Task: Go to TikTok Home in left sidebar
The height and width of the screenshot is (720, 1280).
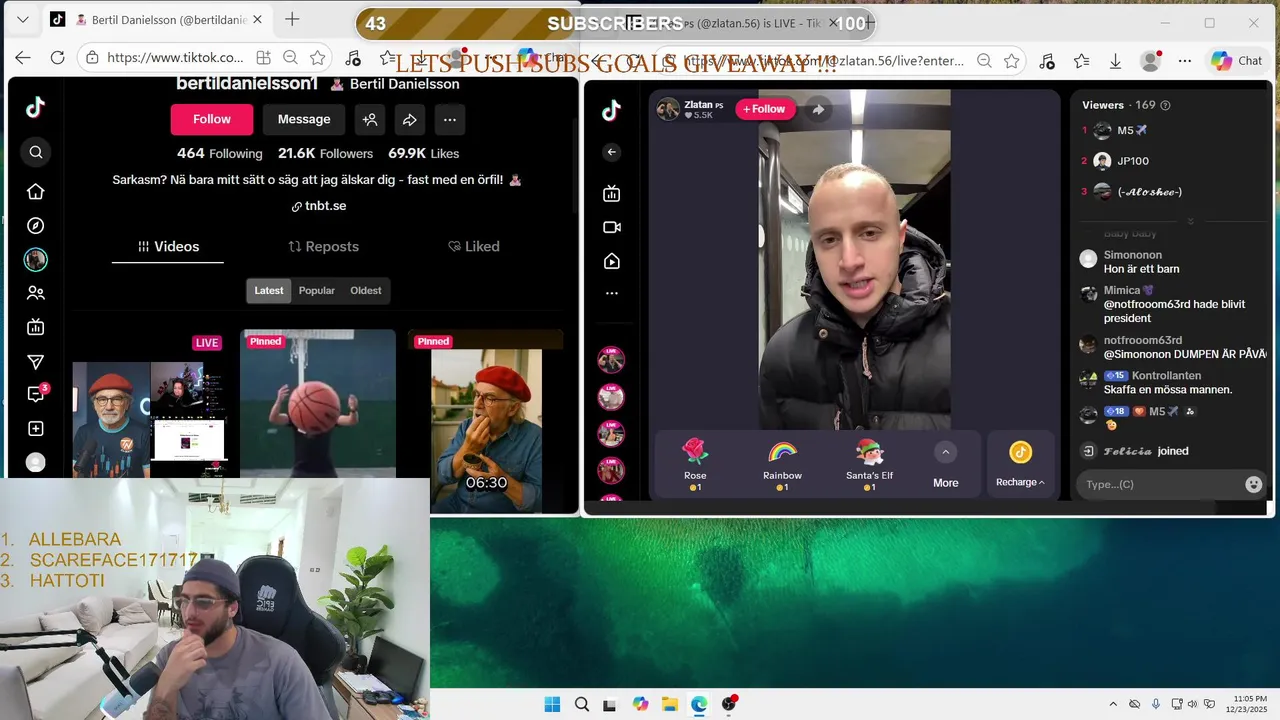Action: click(x=36, y=192)
